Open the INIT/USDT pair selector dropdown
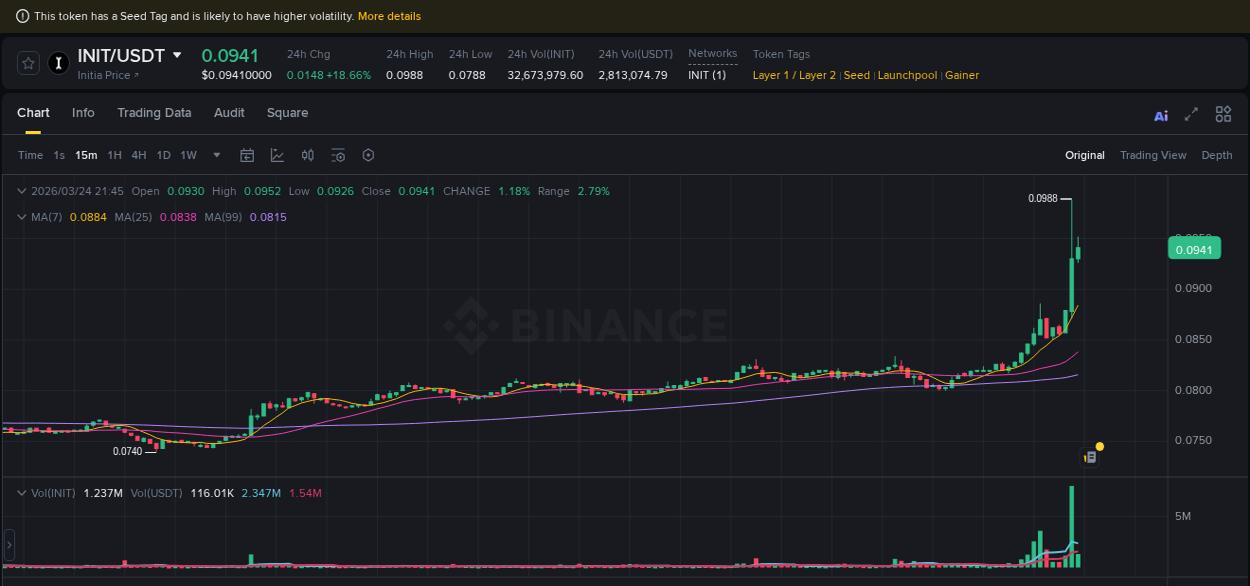1250x586 pixels. coord(178,55)
